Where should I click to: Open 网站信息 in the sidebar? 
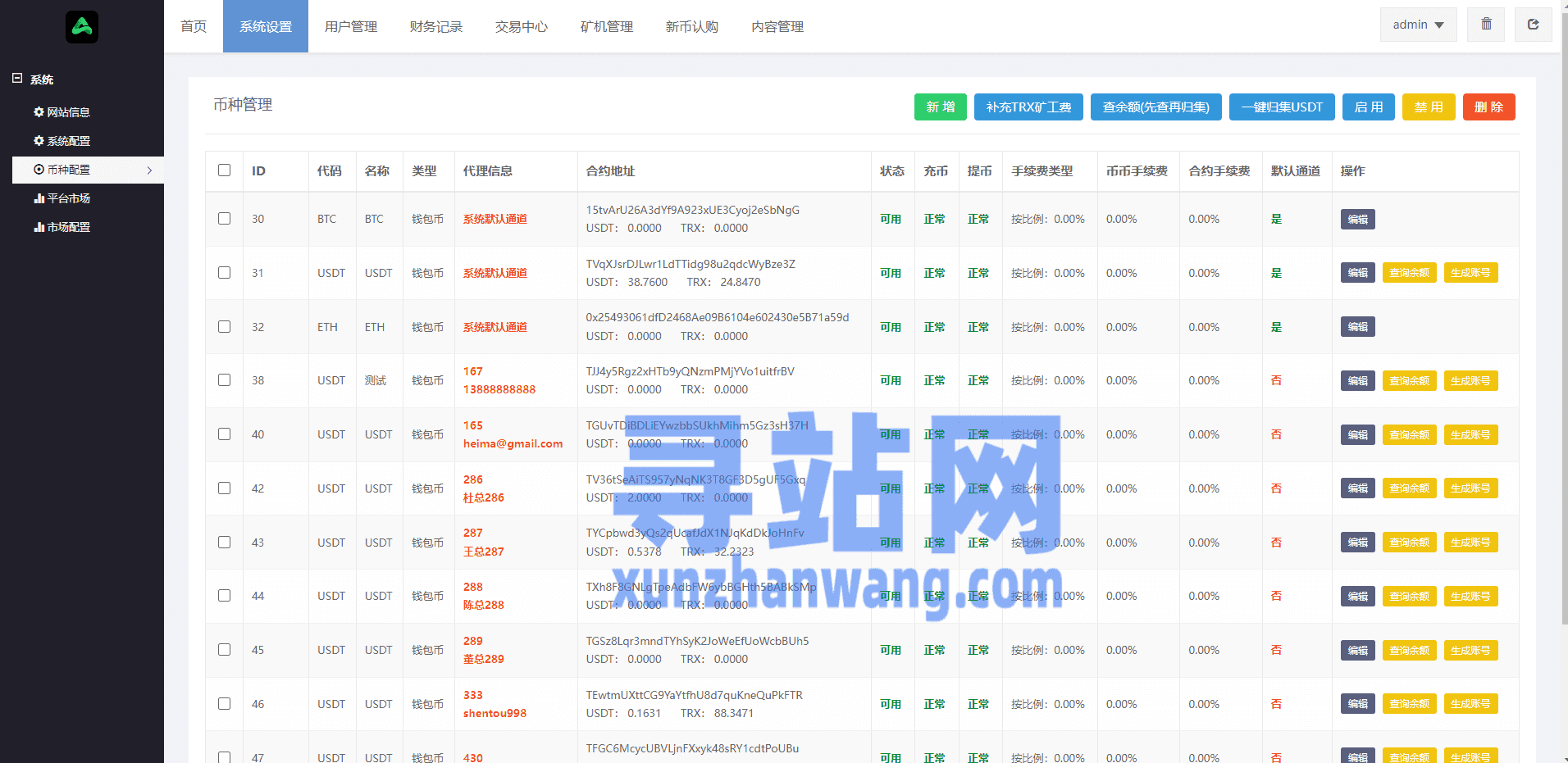tap(69, 112)
